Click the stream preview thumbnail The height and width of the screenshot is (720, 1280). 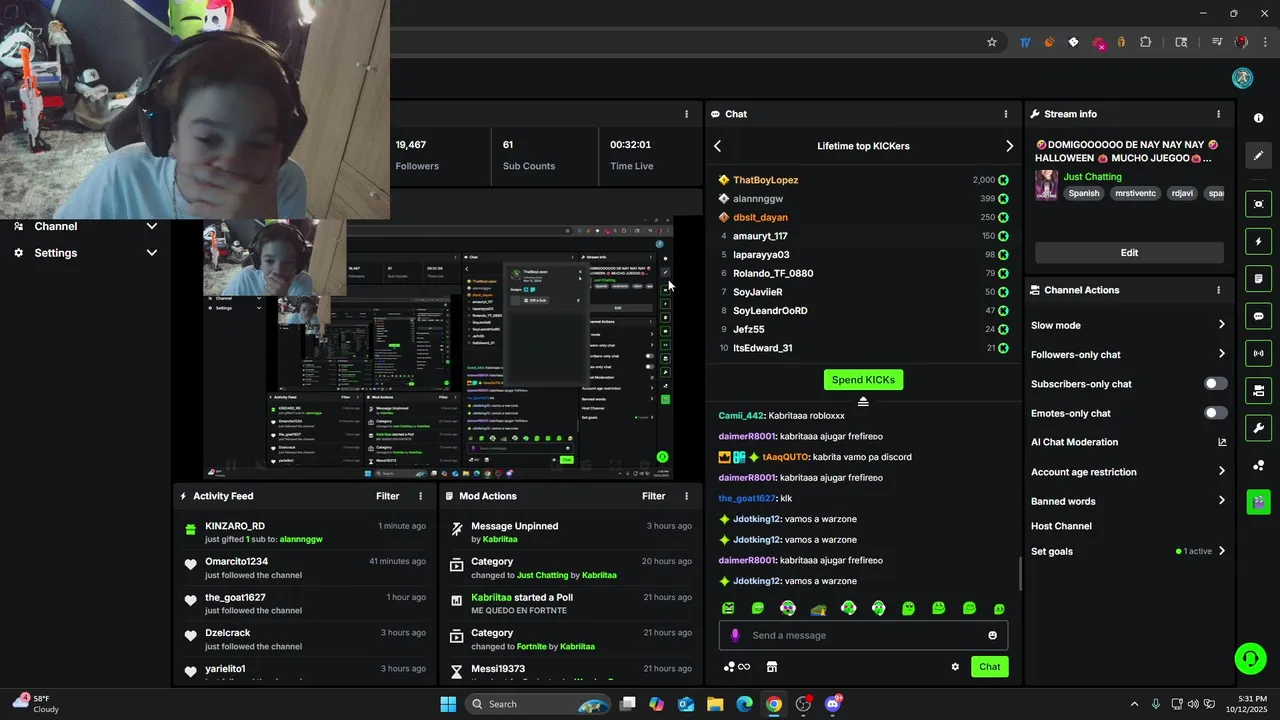click(438, 348)
